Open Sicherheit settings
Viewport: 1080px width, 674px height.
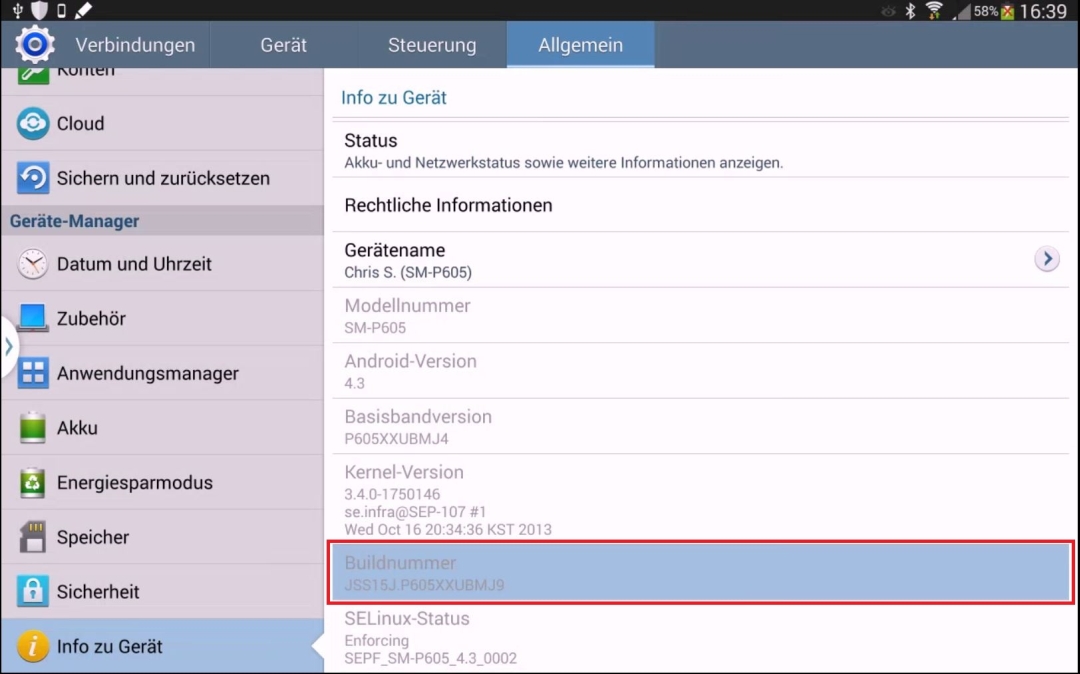point(163,591)
